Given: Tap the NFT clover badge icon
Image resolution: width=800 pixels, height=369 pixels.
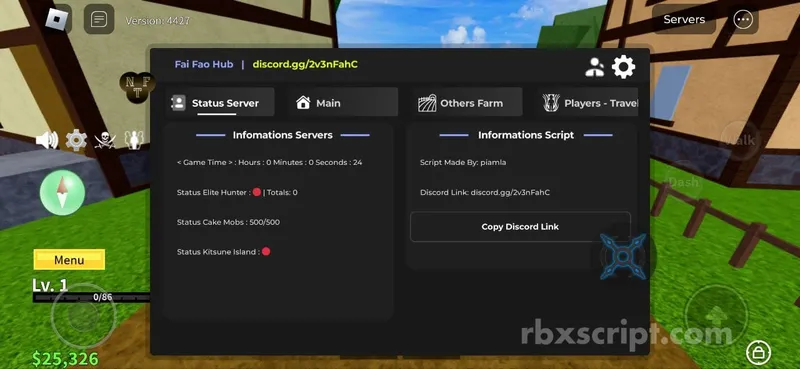Looking at the screenshot, I should click(x=136, y=87).
